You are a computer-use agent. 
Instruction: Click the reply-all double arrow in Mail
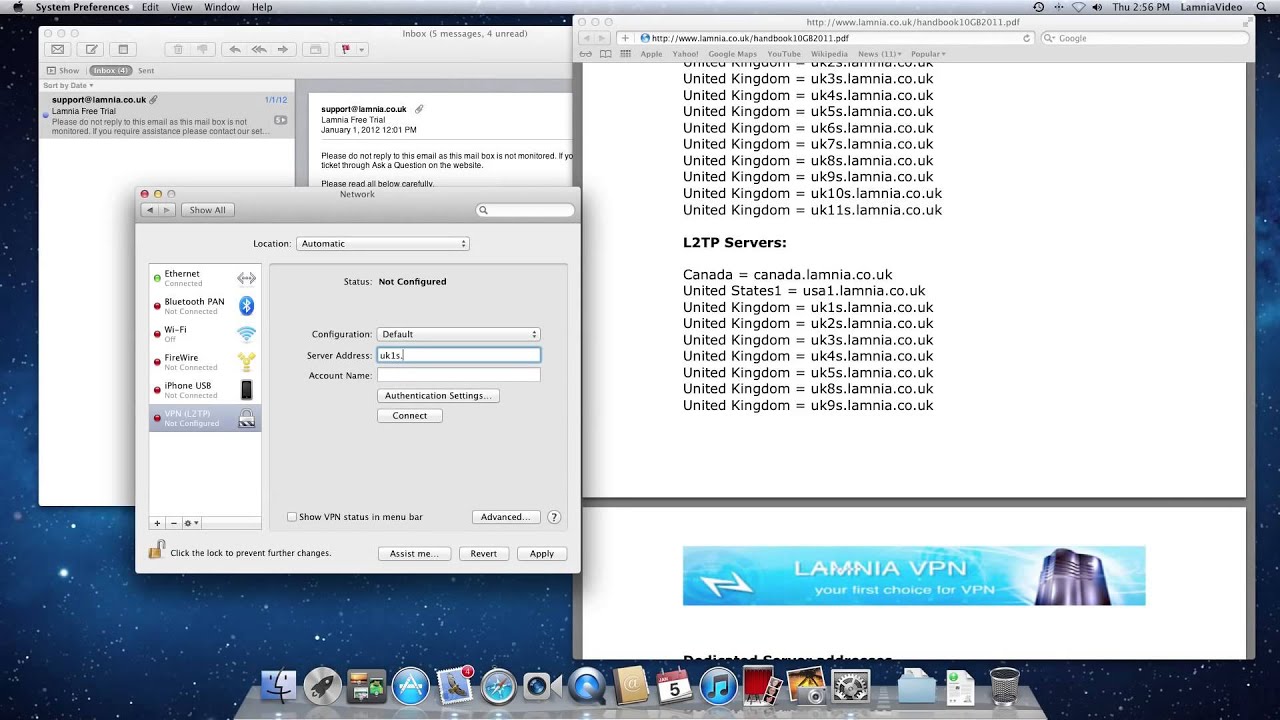coord(258,49)
